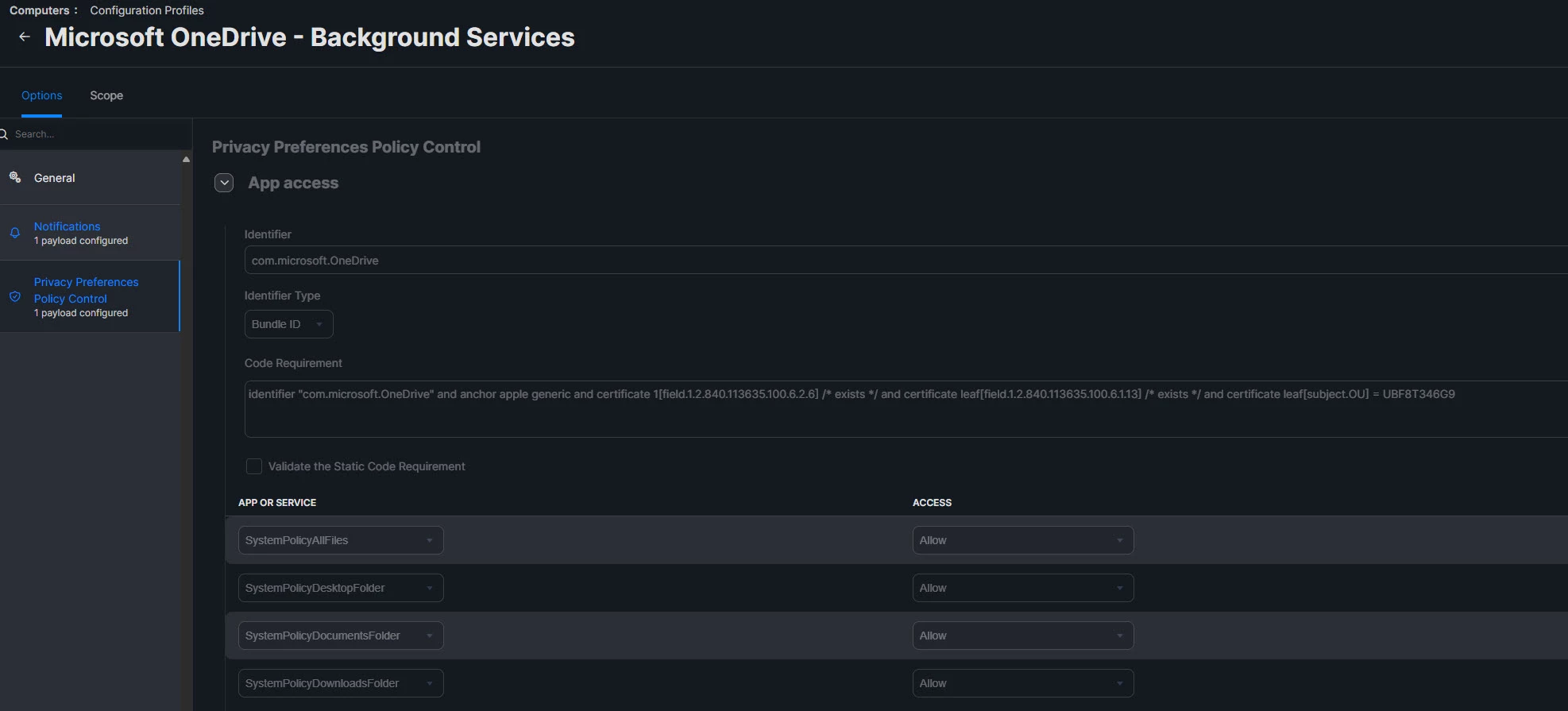The width and height of the screenshot is (1568, 711).
Task: Click the ACCESS column header
Action: (932, 503)
